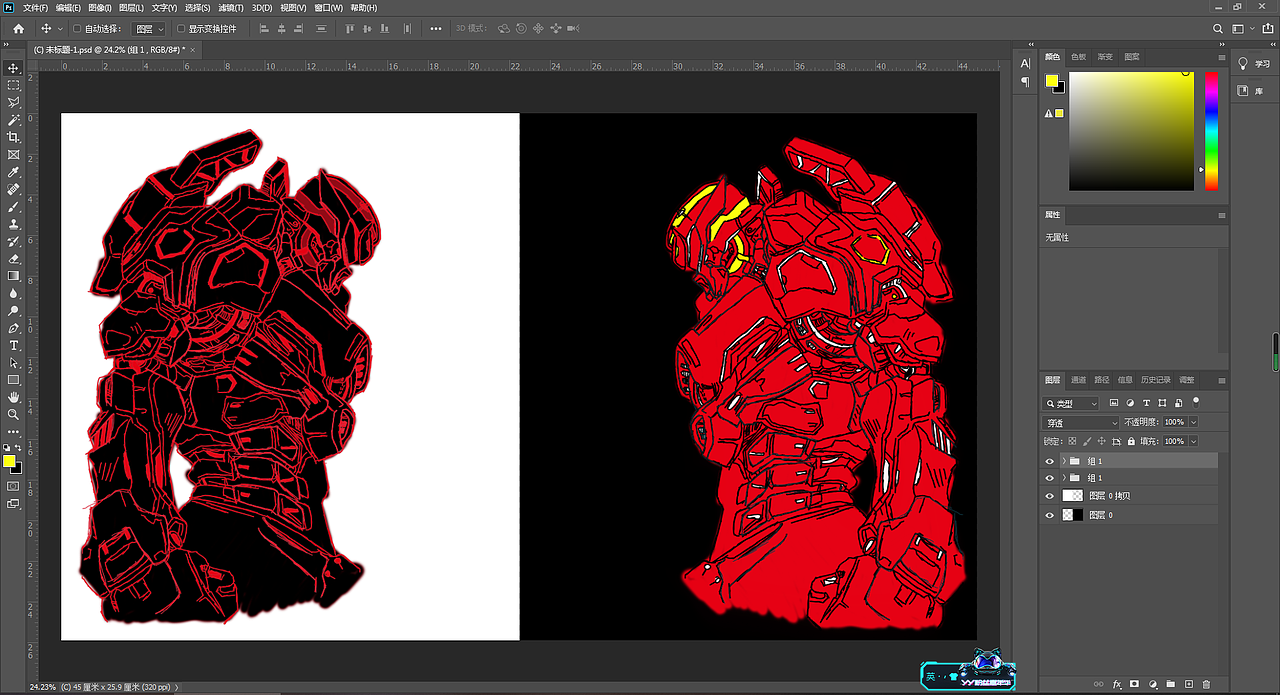
Task: Expand the second 组 1 group
Action: pyautogui.click(x=1063, y=478)
